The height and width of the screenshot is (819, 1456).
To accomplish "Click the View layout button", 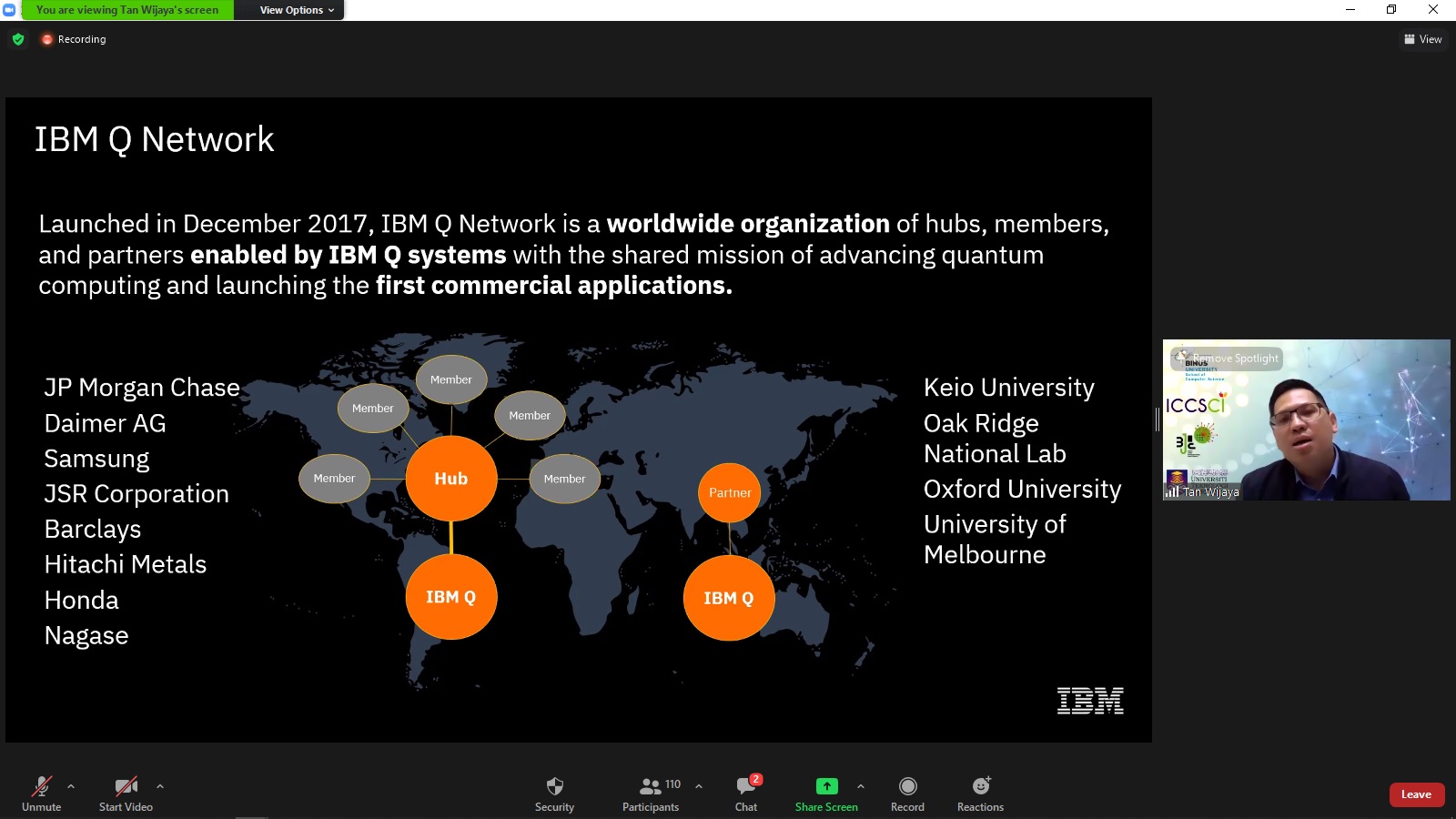I will pyautogui.click(x=1423, y=39).
